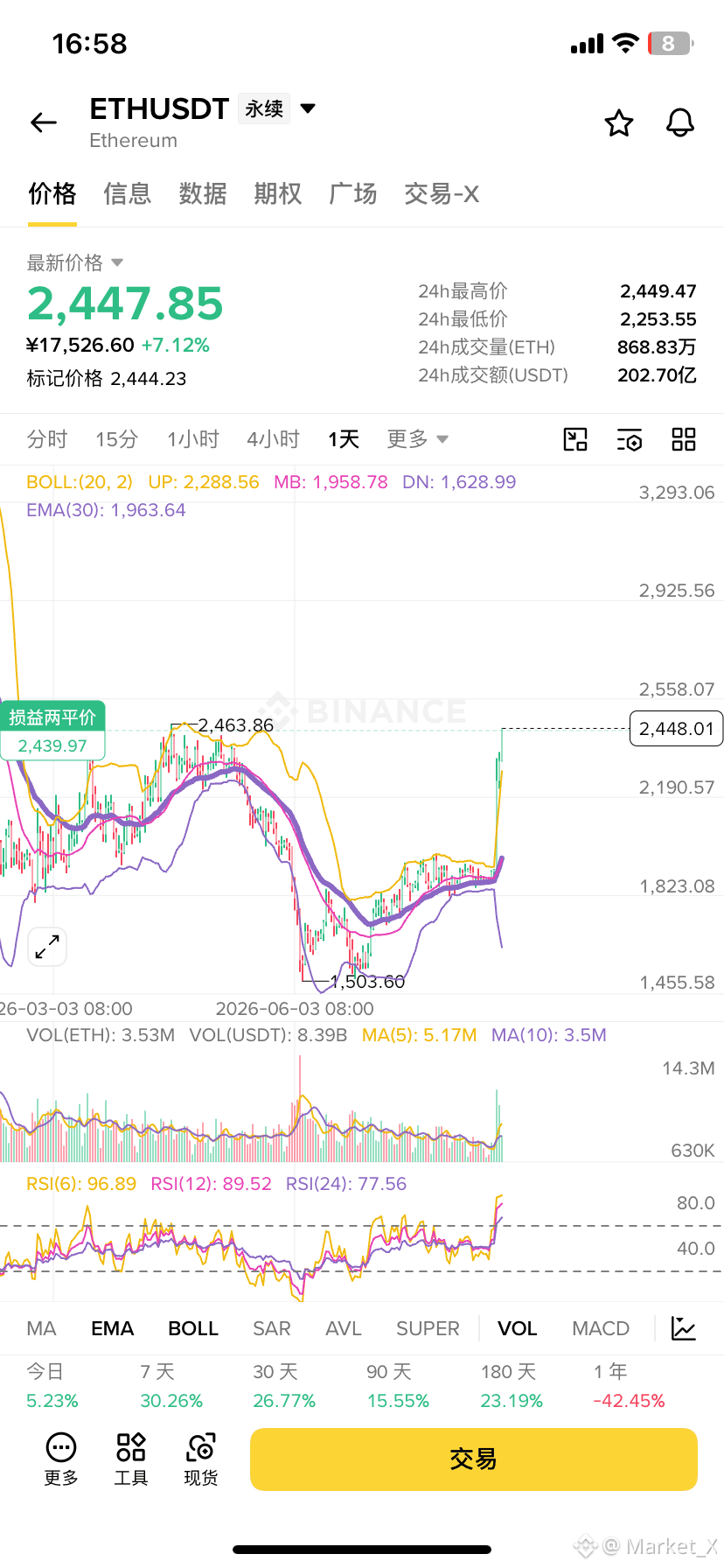Open the multi-chart grid layout icon
Image resolution: width=724 pixels, height=1568 pixels.
click(684, 439)
